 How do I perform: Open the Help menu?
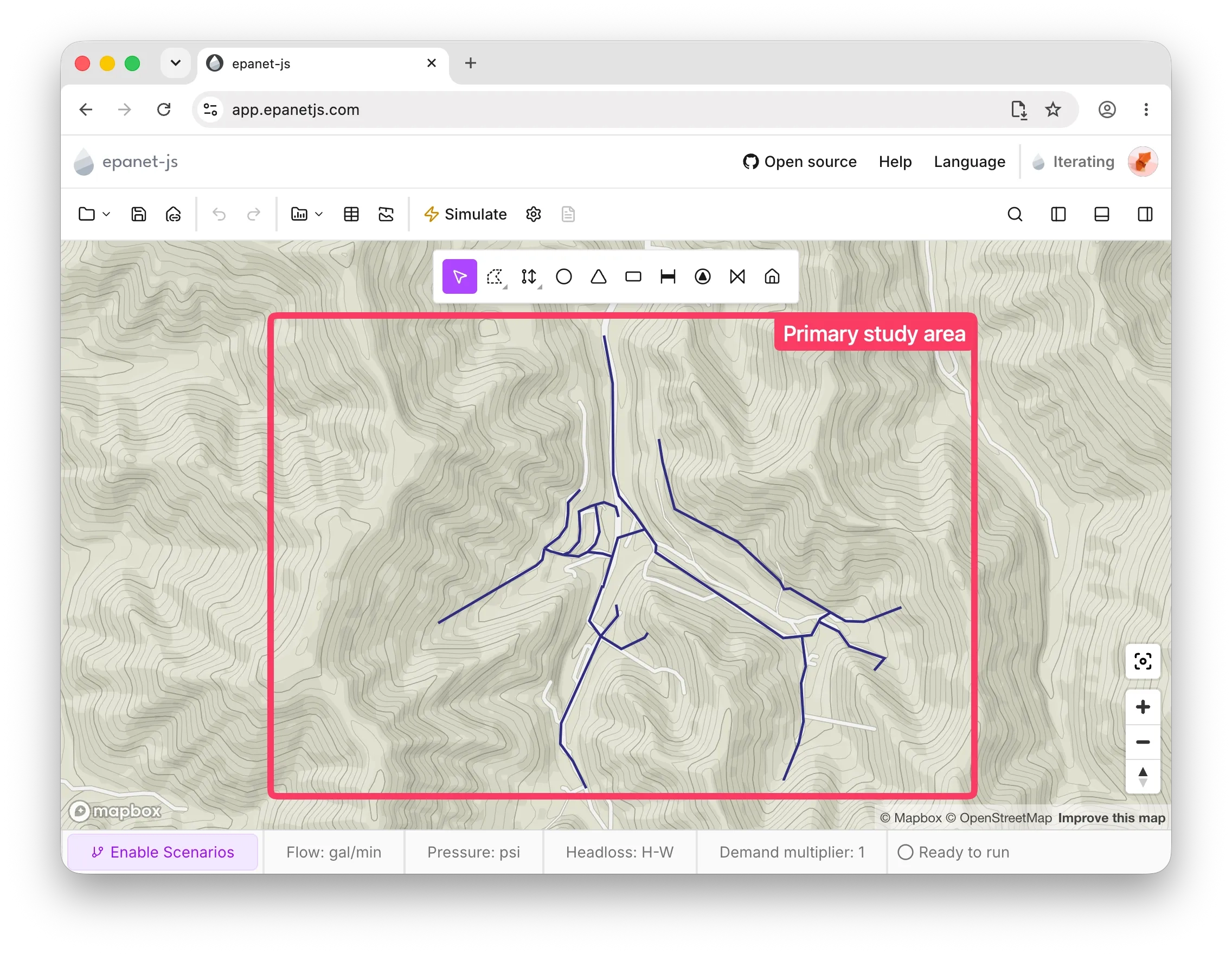pyautogui.click(x=895, y=162)
